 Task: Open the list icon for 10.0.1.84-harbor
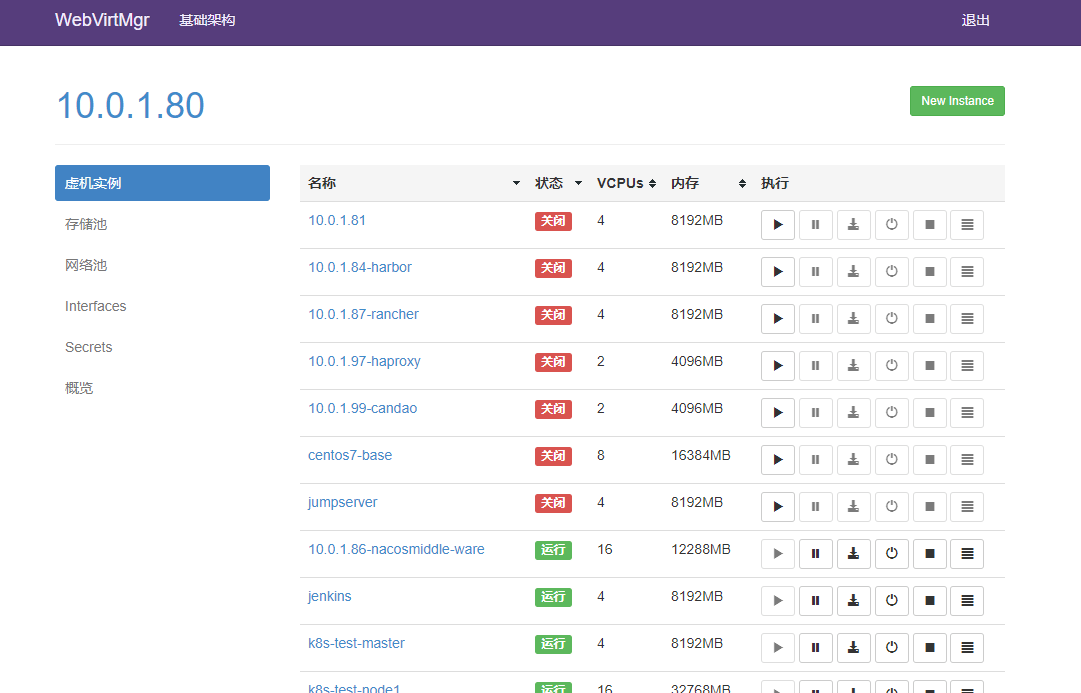967,272
